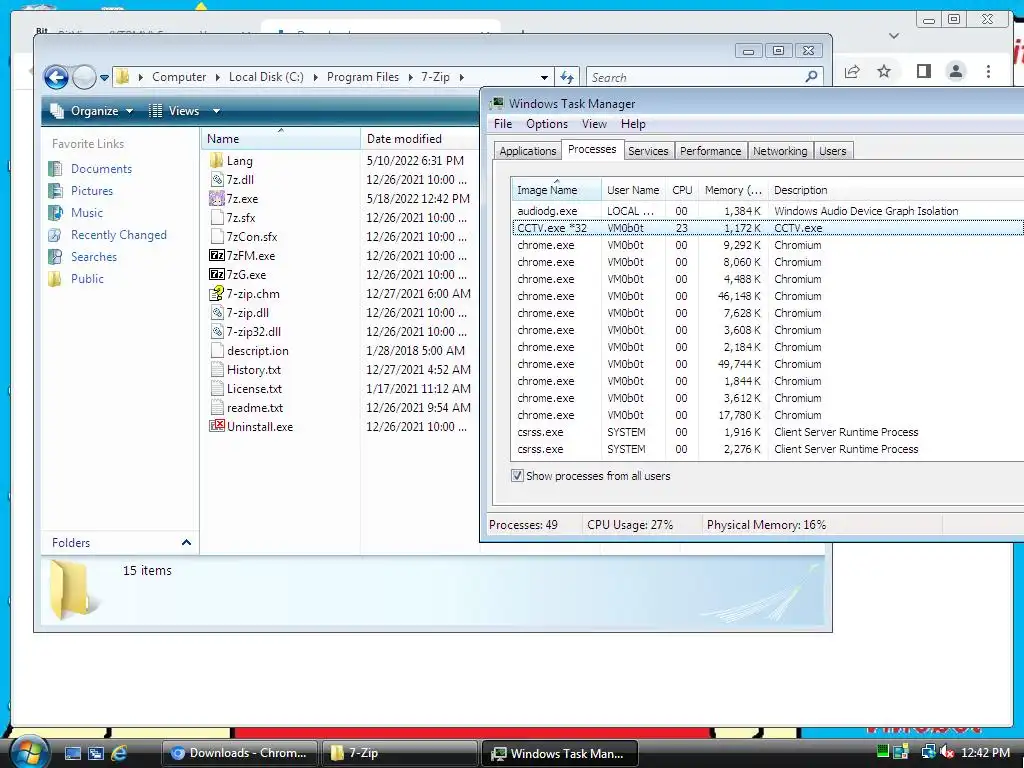Image resolution: width=1024 pixels, height=768 pixels.
Task: Select chrome.exe process using 49,744 K
Action: point(767,364)
